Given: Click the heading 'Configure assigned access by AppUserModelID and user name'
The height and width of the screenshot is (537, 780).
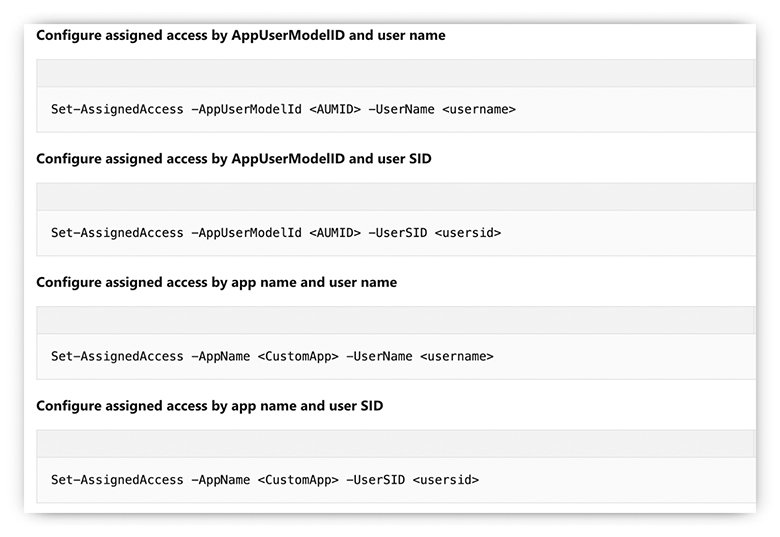Looking at the screenshot, I should point(240,35).
